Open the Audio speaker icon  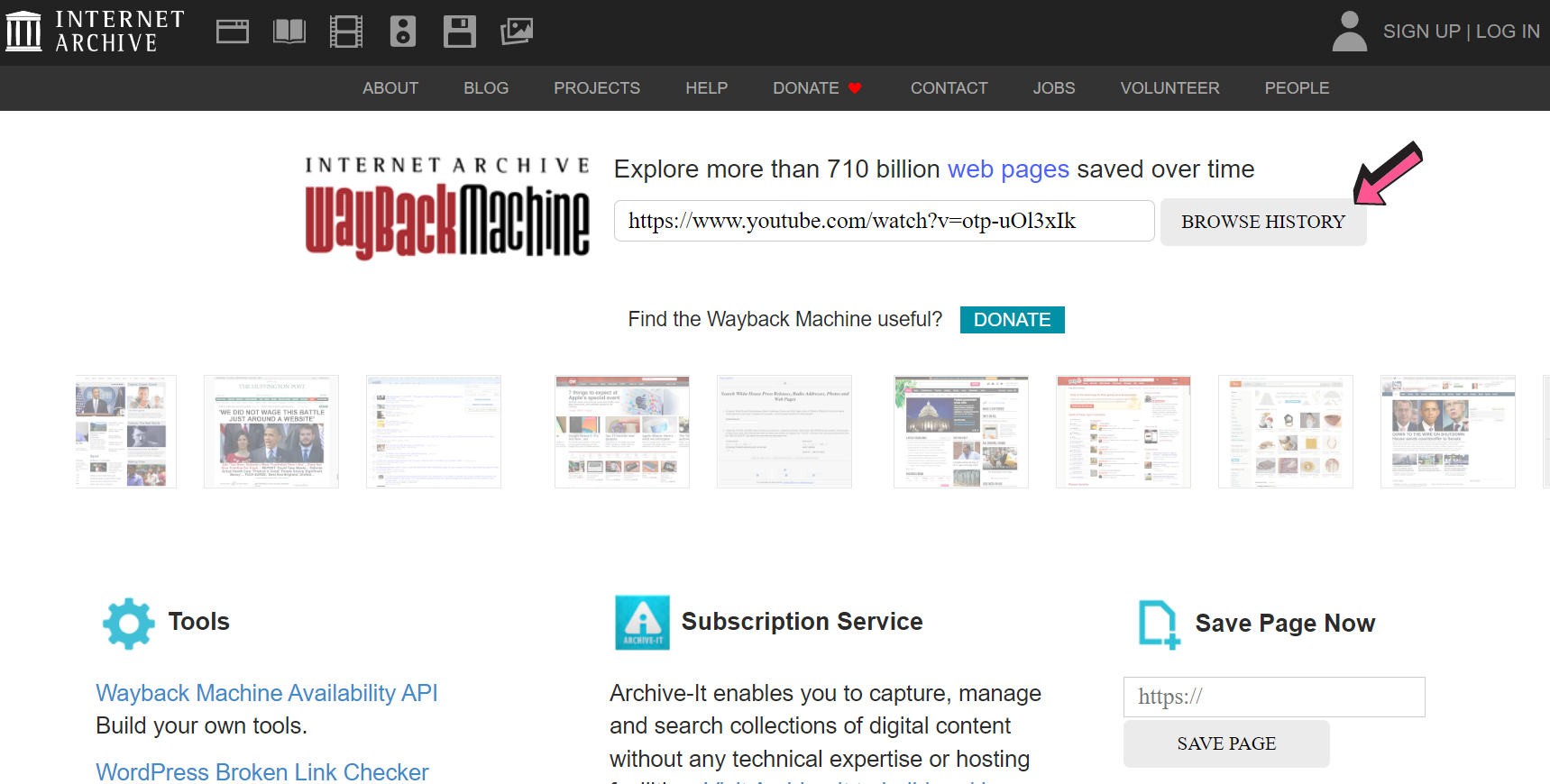pos(402,32)
